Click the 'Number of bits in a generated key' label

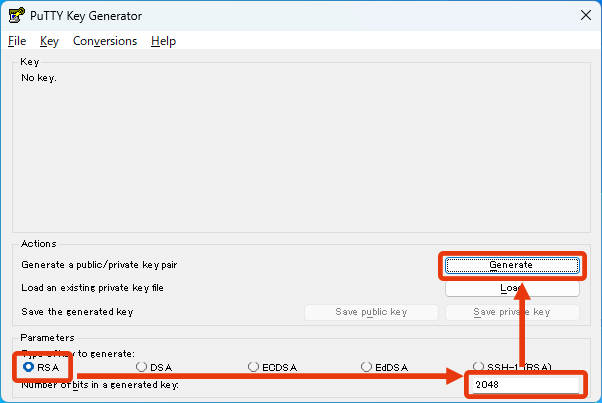[100, 385]
